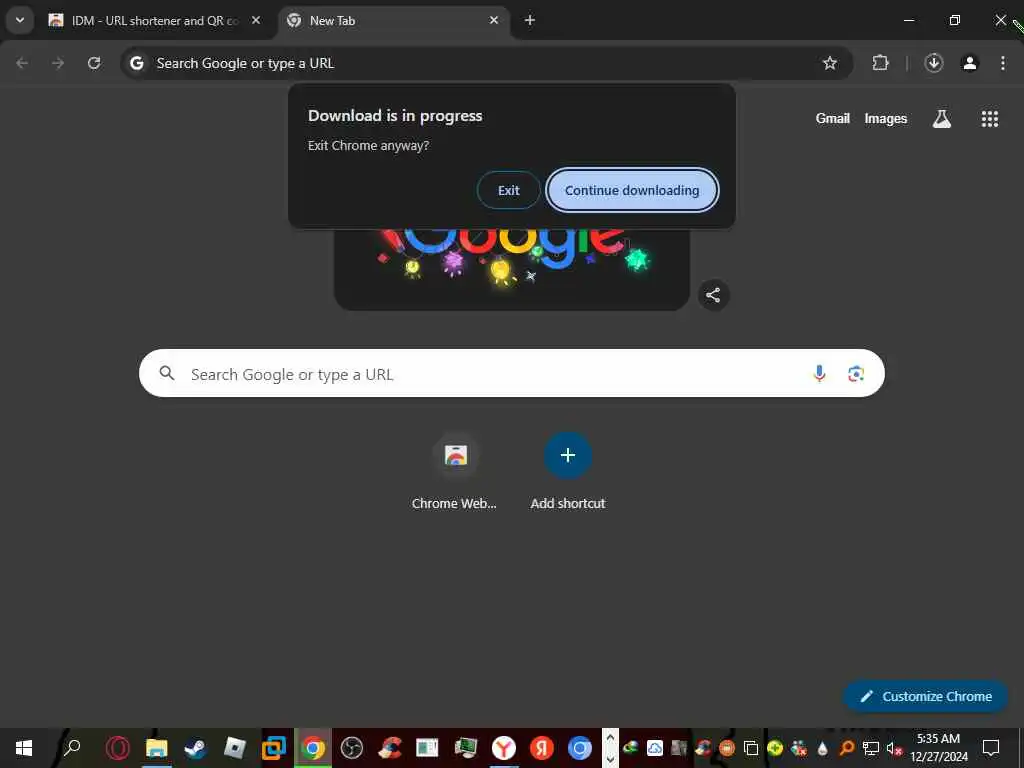Open the Chrome profile menu
Screen dimensions: 1024x768
(x=970, y=63)
